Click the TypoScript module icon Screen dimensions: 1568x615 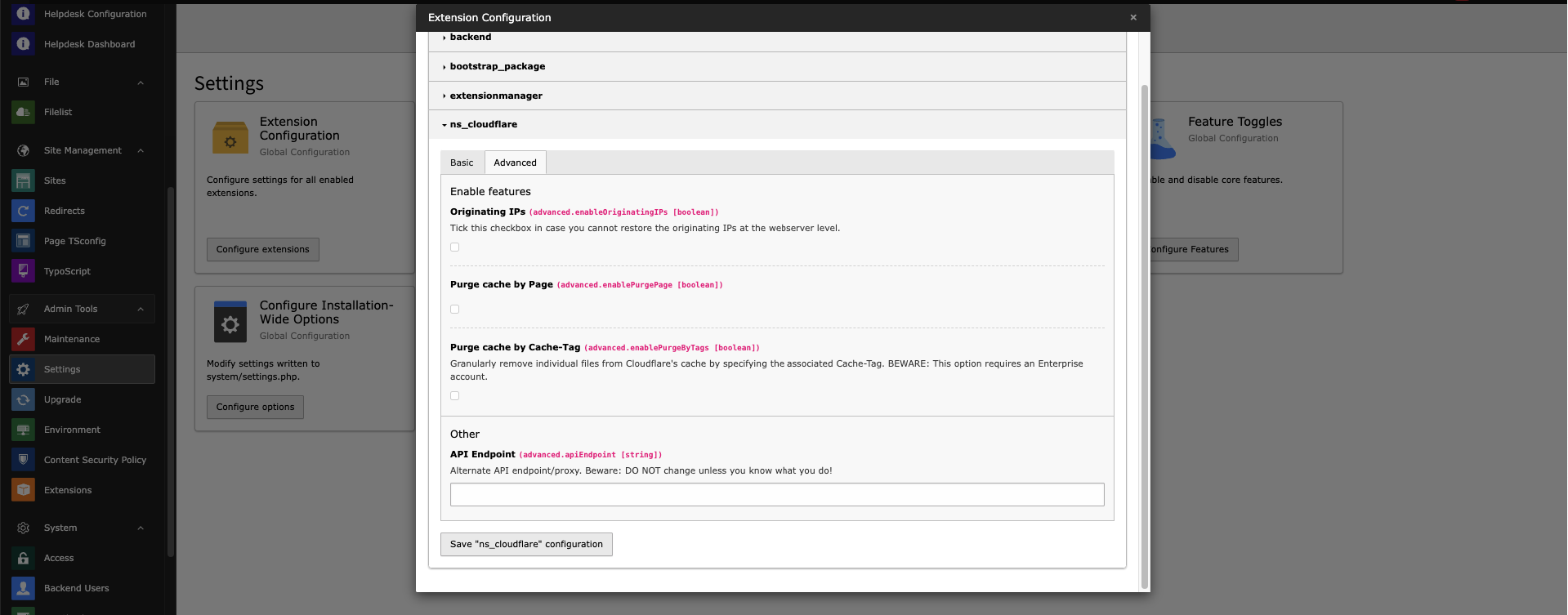click(x=23, y=271)
